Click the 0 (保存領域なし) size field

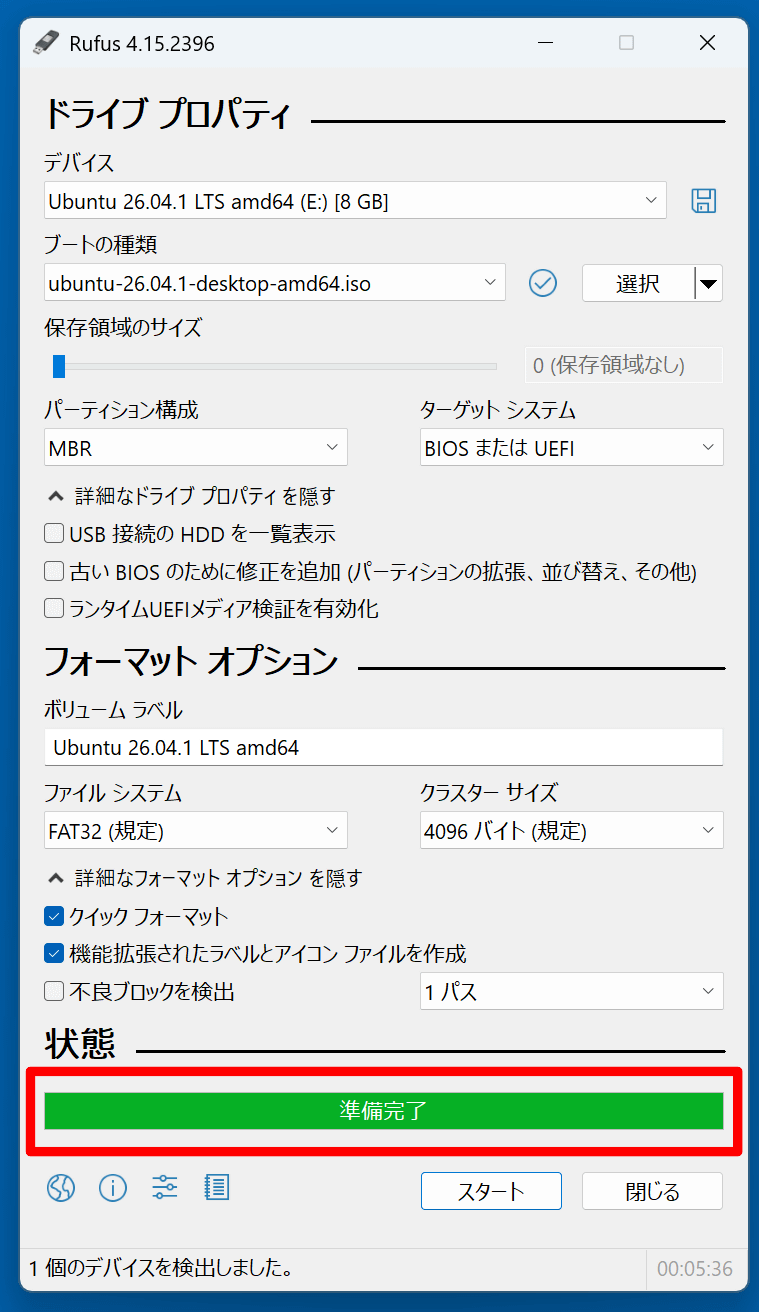coord(624,366)
